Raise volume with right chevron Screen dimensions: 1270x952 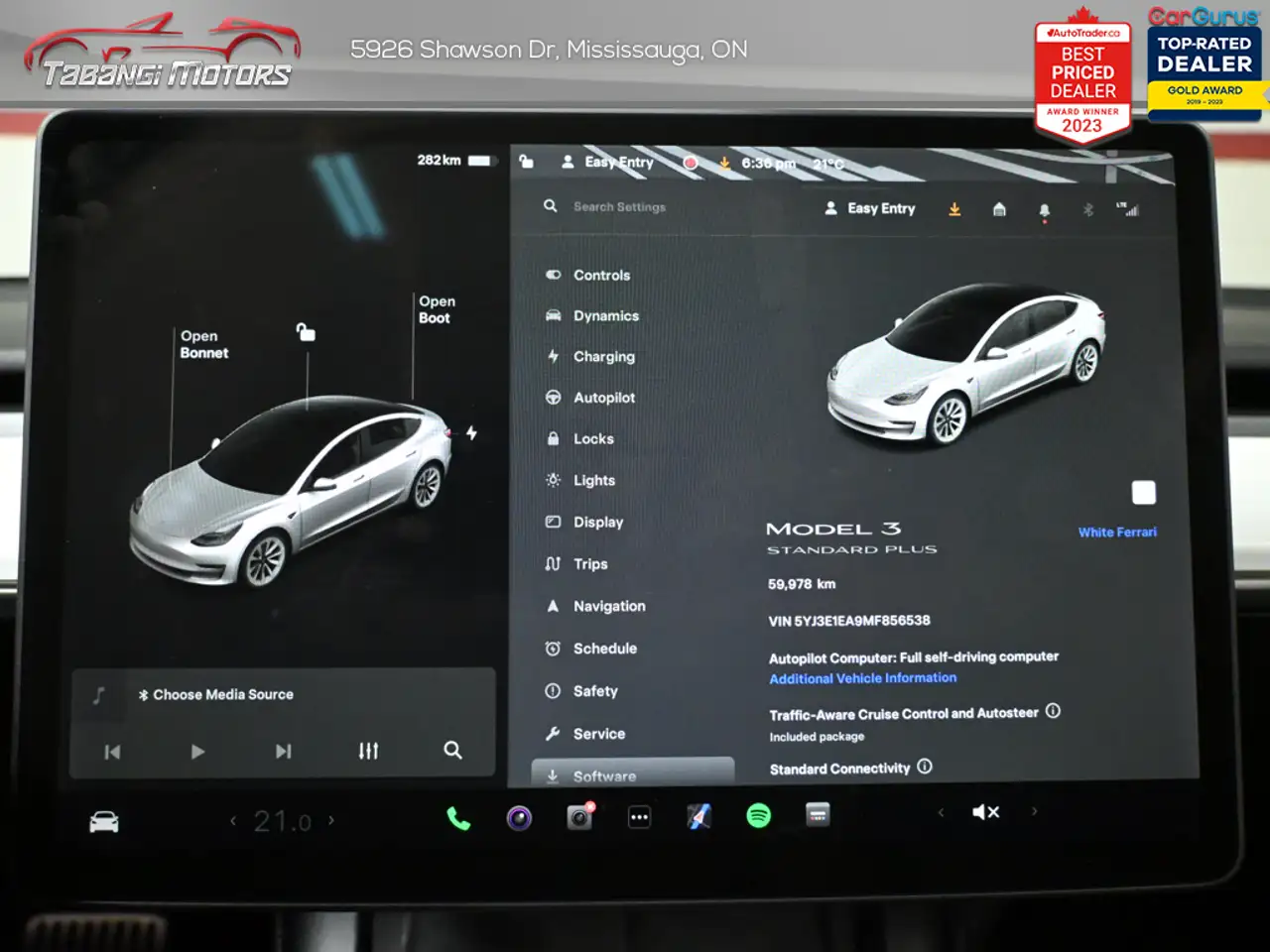(x=1034, y=811)
